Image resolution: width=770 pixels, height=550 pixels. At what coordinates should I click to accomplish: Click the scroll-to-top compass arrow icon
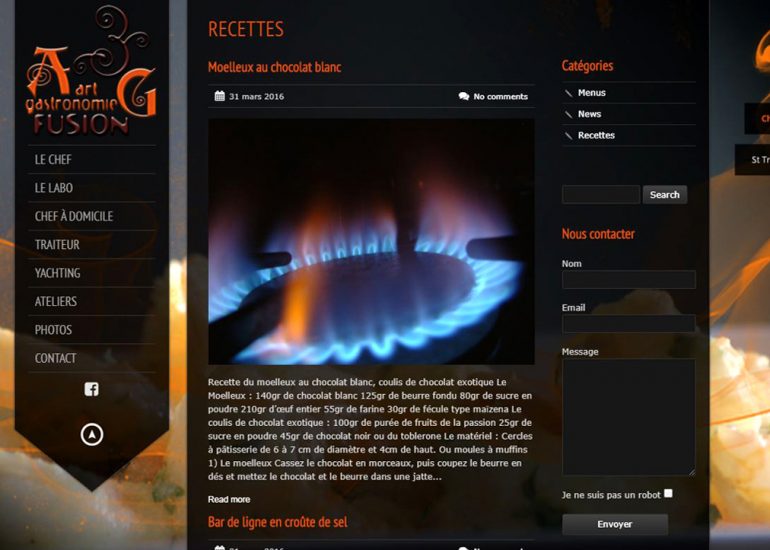tap(92, 434)
